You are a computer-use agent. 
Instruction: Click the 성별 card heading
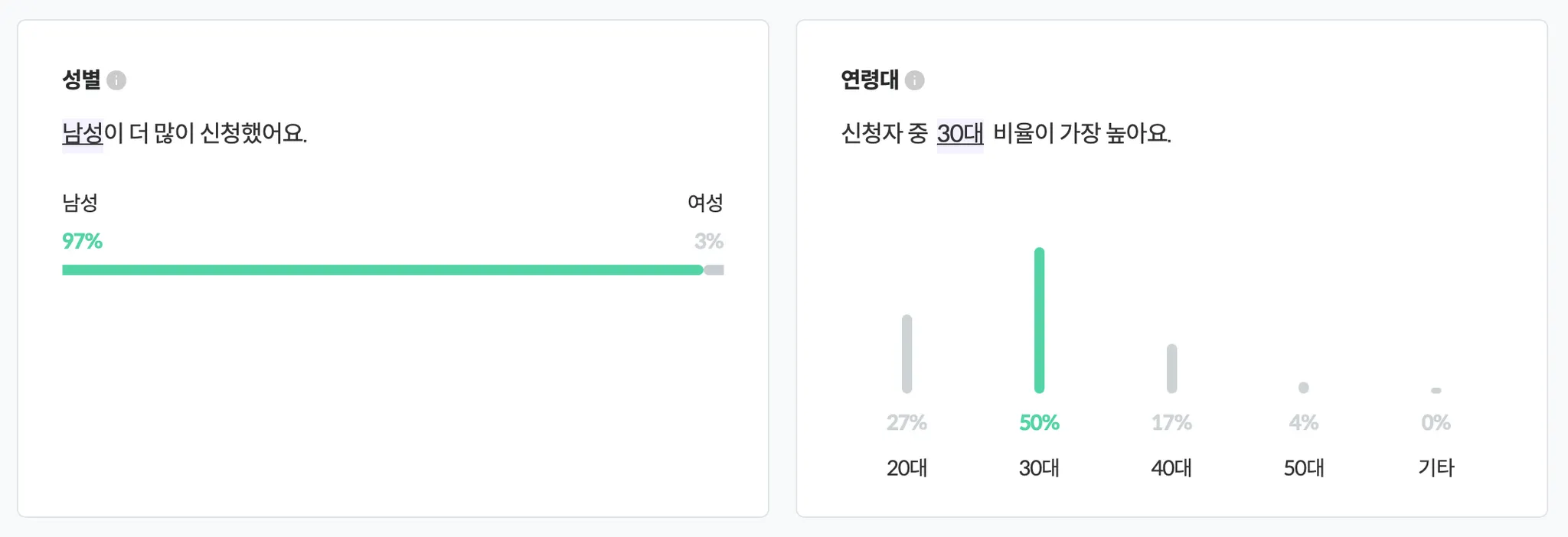point(81,80)
